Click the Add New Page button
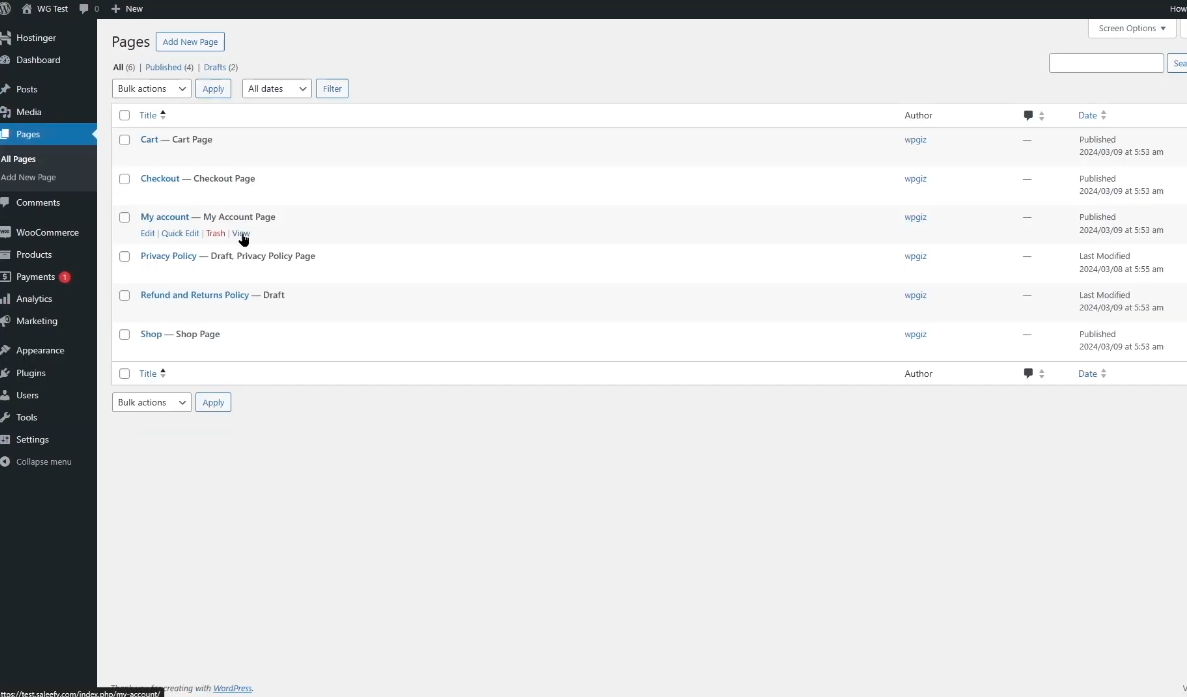Screen dimensions: 1187x697 tap(190, 42)
